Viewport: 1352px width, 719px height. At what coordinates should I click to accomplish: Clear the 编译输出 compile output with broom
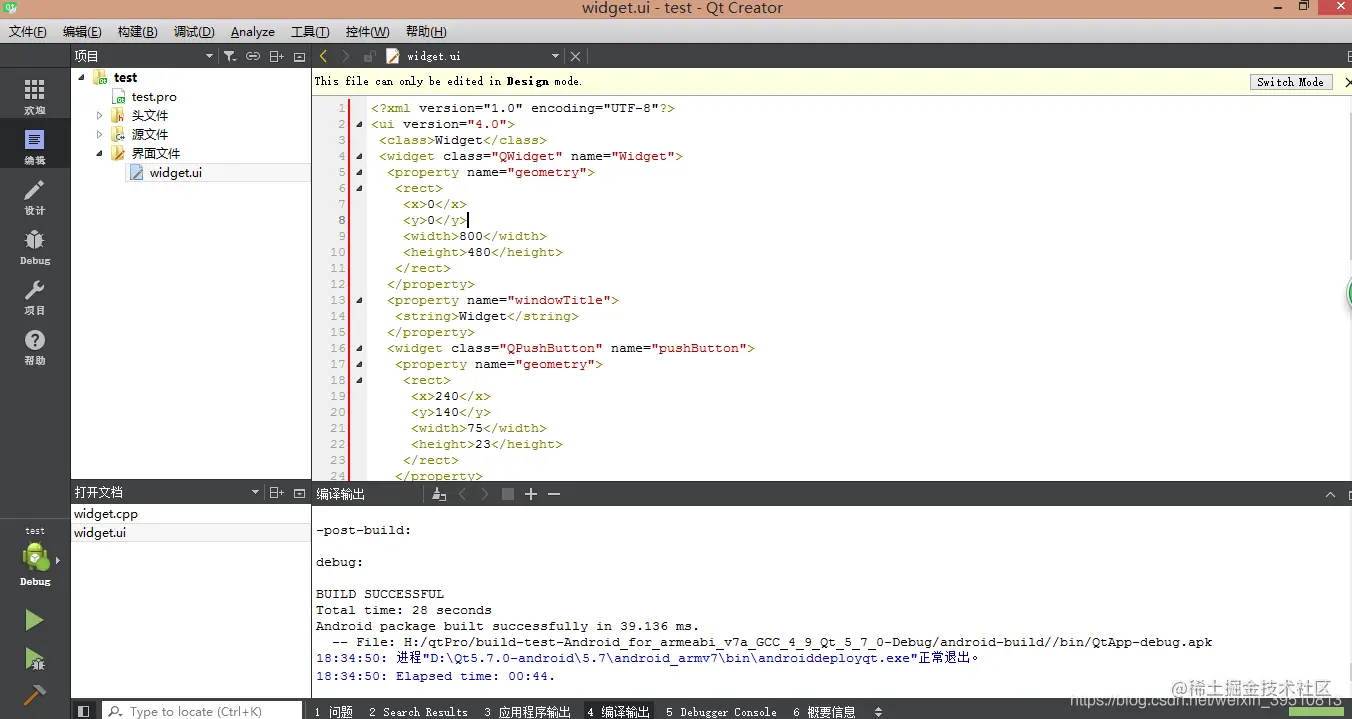click(x=439, y=494)
